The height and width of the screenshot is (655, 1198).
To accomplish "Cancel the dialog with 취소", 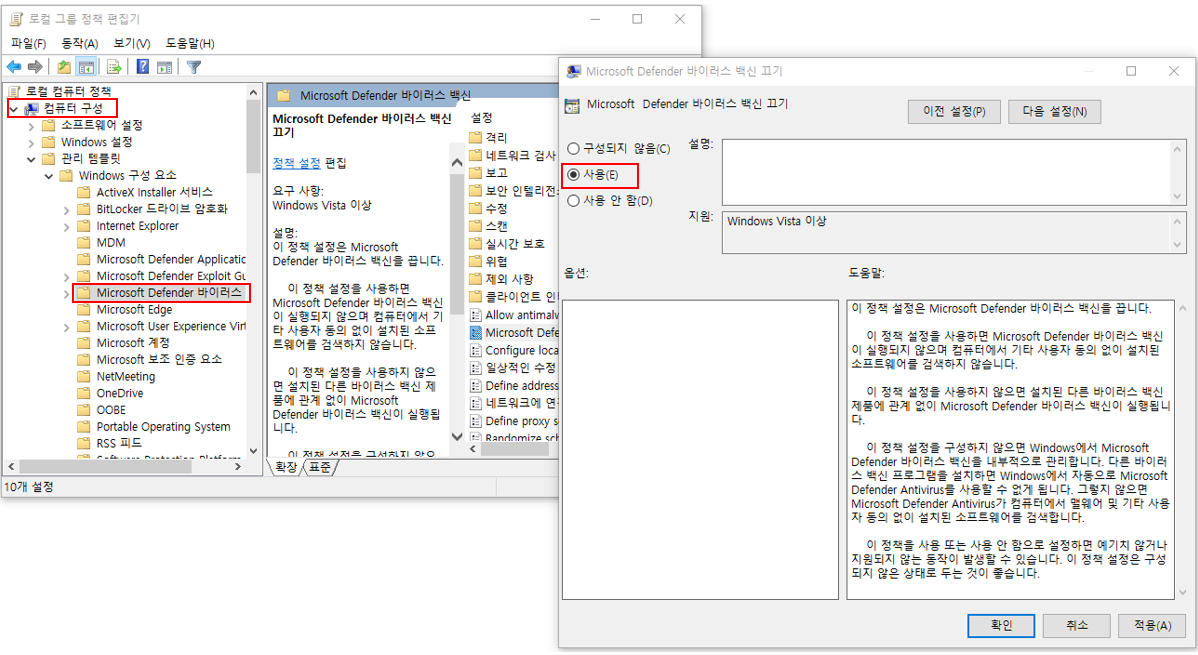I will click(x=1077, y=625).
